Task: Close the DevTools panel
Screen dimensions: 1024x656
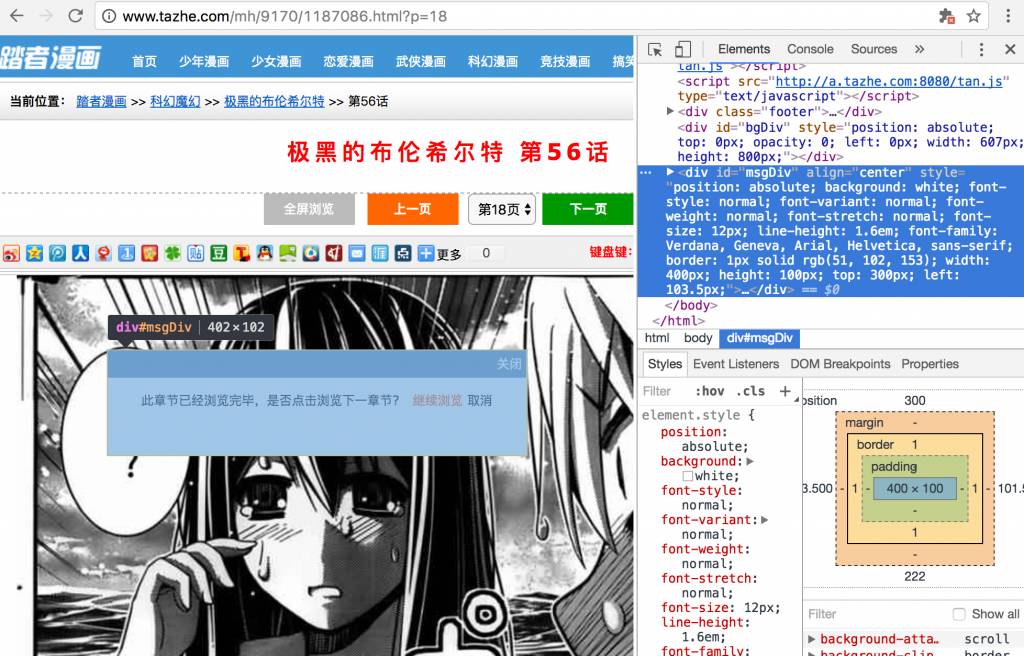Action: click(1010, 50)
